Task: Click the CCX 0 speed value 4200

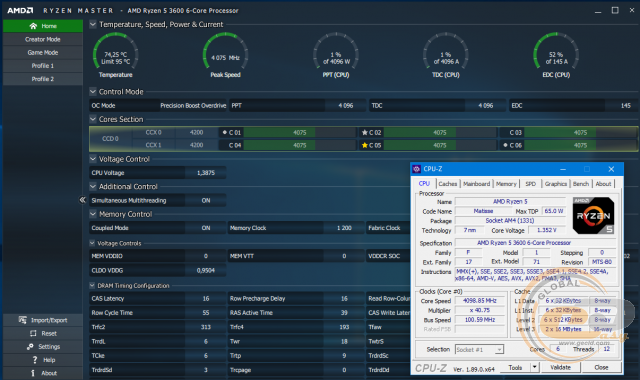Action: (x=196, y=132)
